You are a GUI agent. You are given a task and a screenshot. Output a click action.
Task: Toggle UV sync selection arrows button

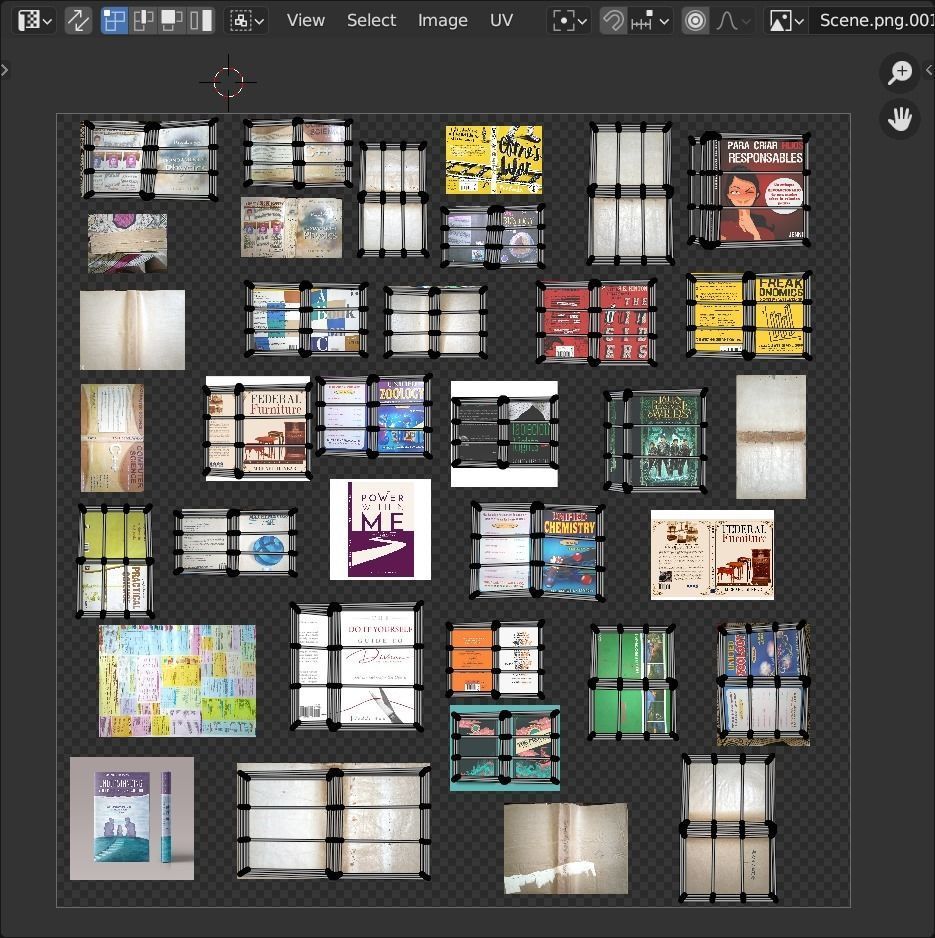pos(78,20)
